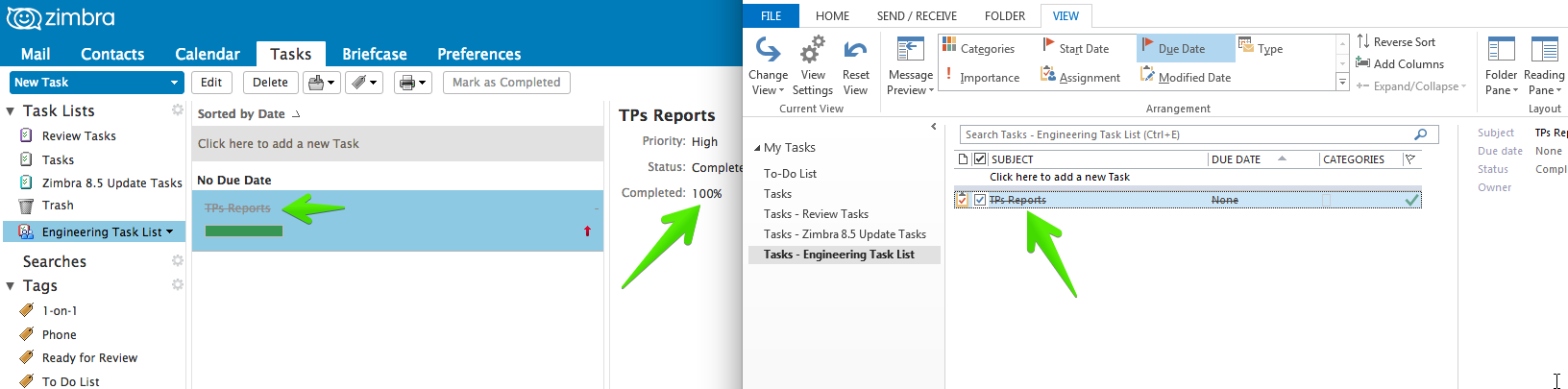The height and width of the screenshot is (389, 1568).
Task: Click the Zimbra logo
Action: (61, 17)
